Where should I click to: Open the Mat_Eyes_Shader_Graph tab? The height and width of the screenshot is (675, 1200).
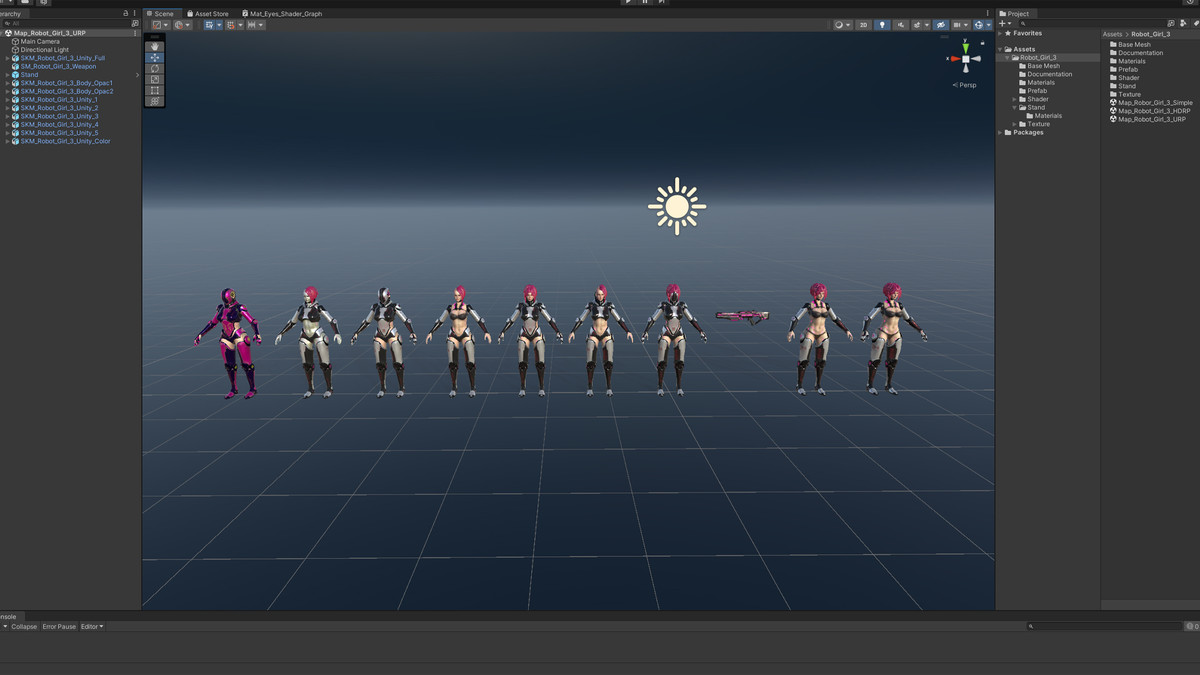click(x=283, y=14)
